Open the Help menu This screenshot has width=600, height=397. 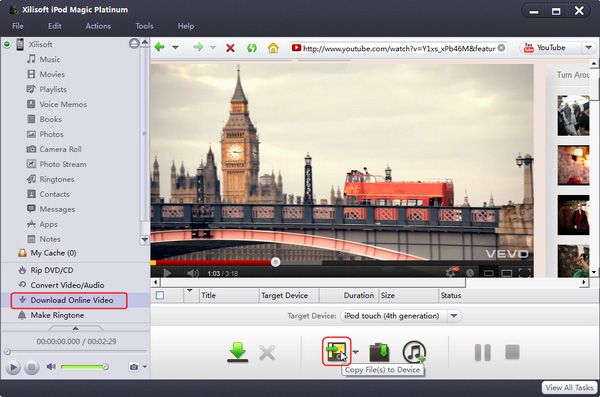(x=186, y=26)
